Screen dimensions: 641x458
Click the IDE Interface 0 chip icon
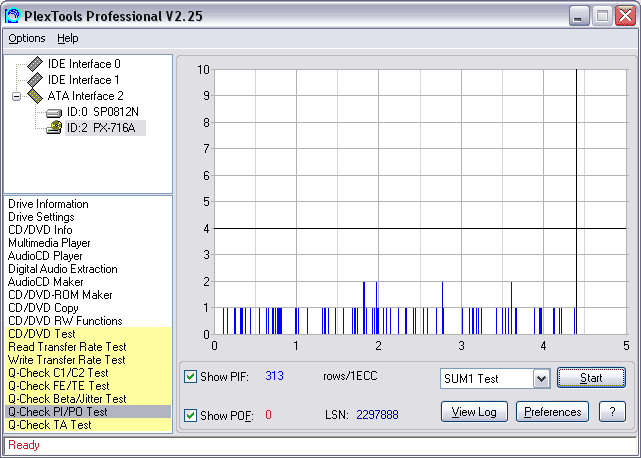coord(35,64)
